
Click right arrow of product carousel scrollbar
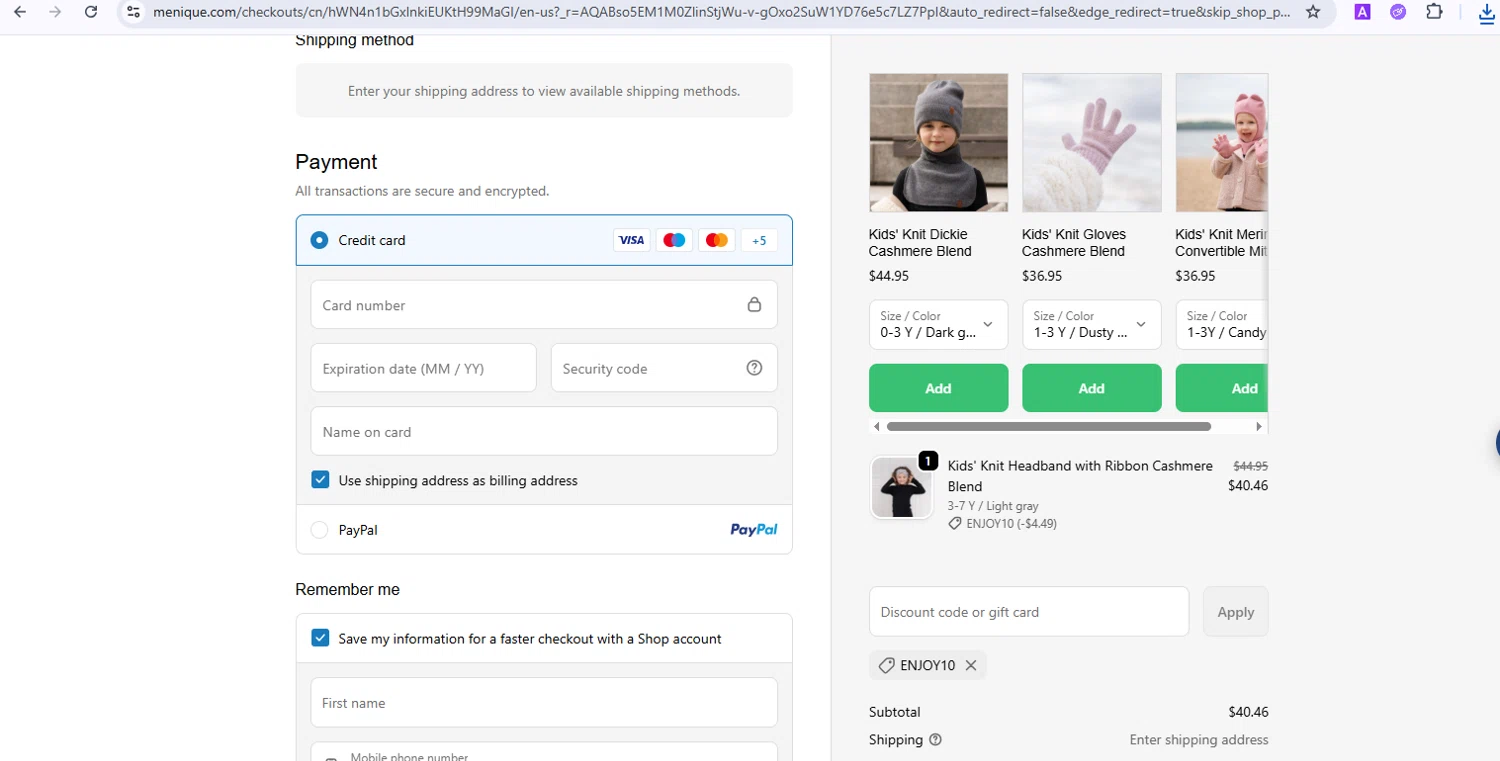tap(1259, 426)
